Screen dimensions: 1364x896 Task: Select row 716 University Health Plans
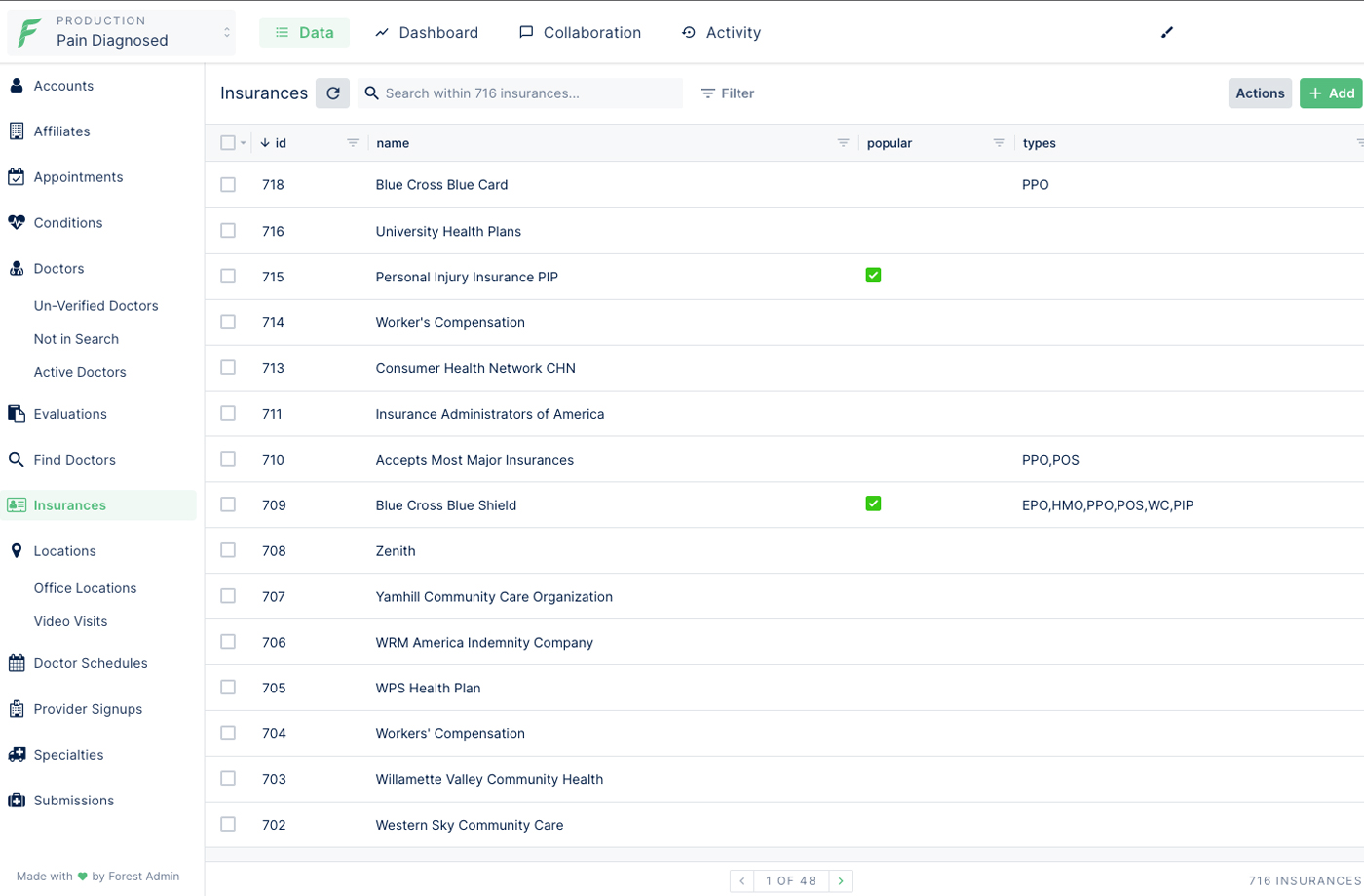[x=228, y=231]
